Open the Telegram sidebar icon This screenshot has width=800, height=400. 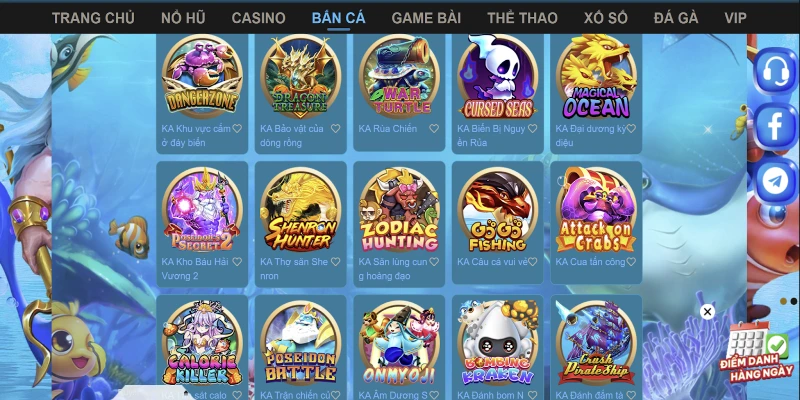click(776, 181)
